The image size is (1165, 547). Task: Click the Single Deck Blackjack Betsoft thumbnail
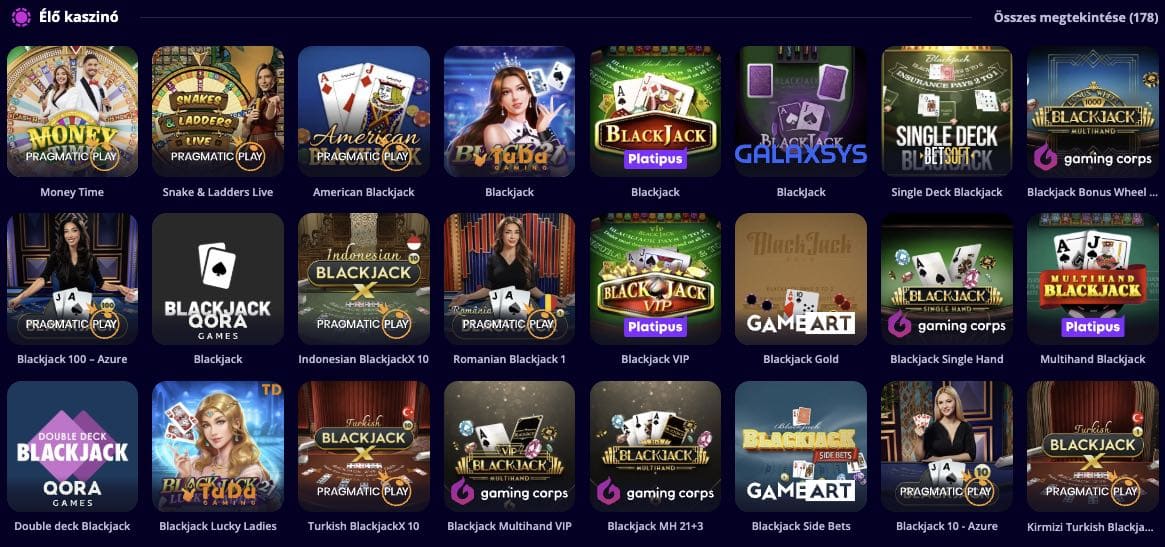click(x=947, y=111)
